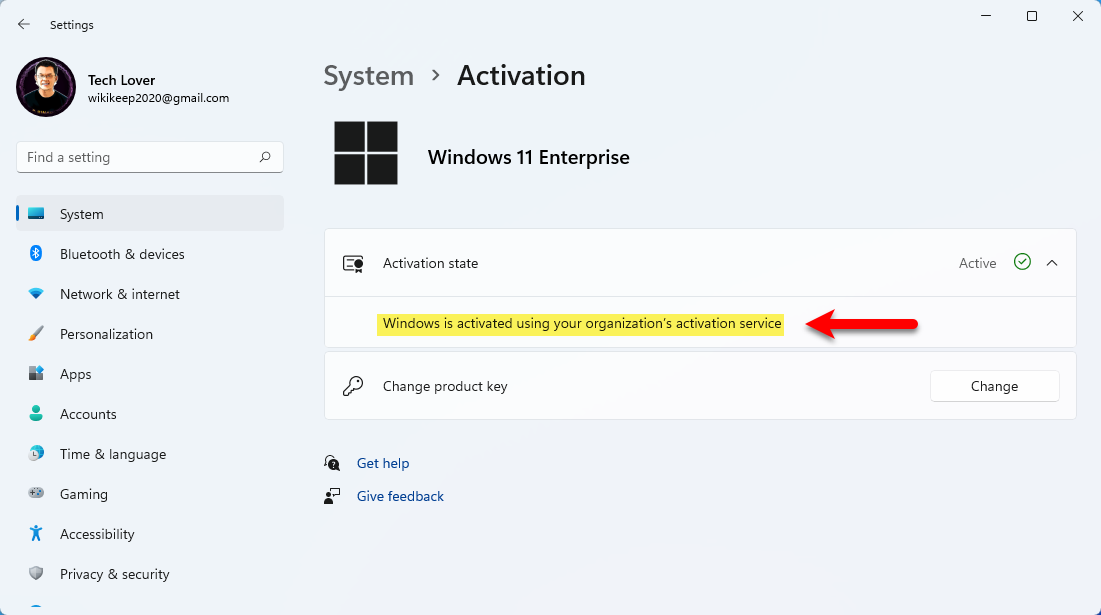Minimize the Settings window
The image size is (1101, 615).
click(x=986, y=15)
